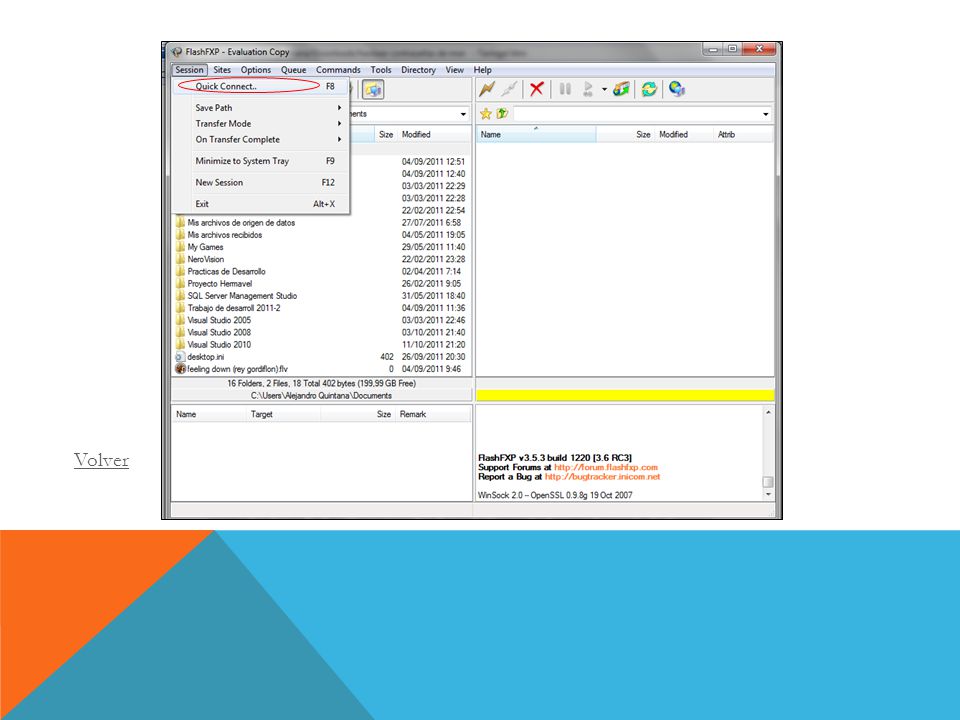Choose Quick Connect from the Session menu
This screenshot has height=720, width=960.
coord(261,86)
